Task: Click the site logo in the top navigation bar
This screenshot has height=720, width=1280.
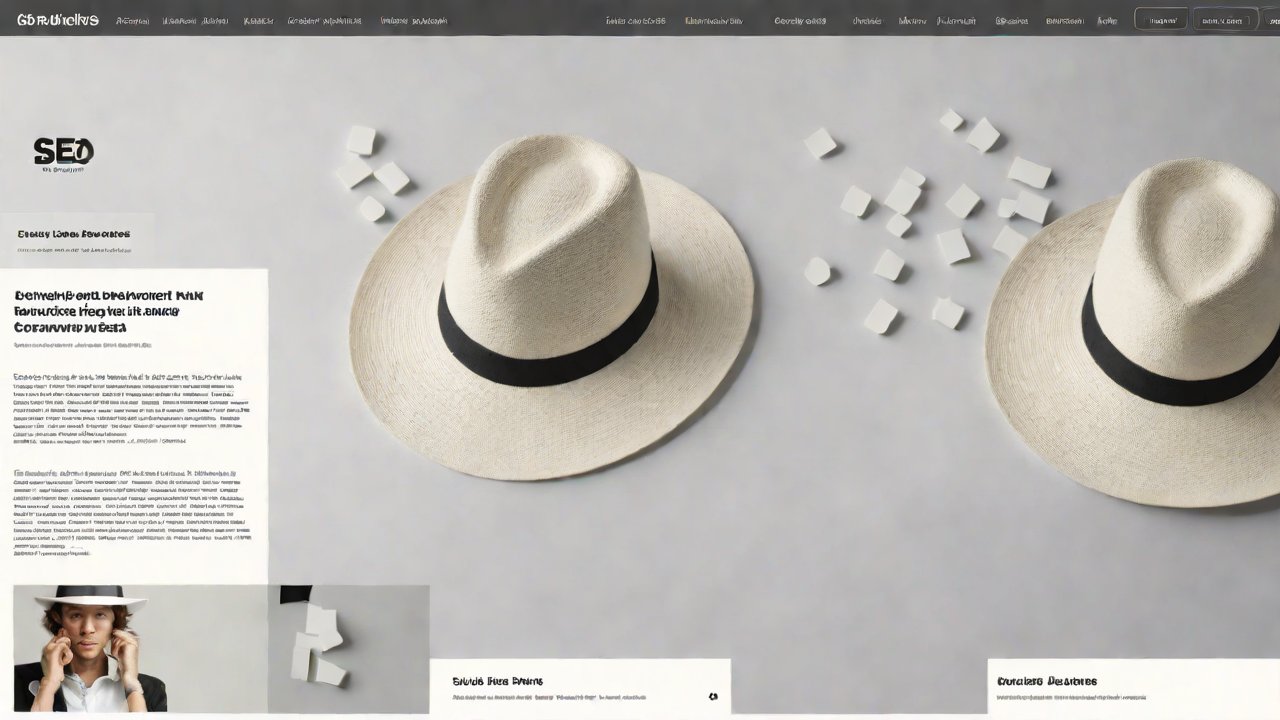Action: point(58,20)
